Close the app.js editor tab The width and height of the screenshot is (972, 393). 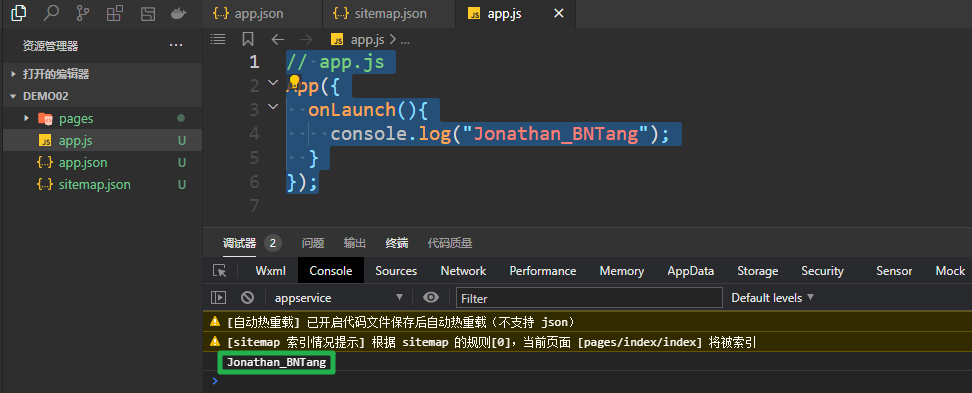tap(559, 13)
